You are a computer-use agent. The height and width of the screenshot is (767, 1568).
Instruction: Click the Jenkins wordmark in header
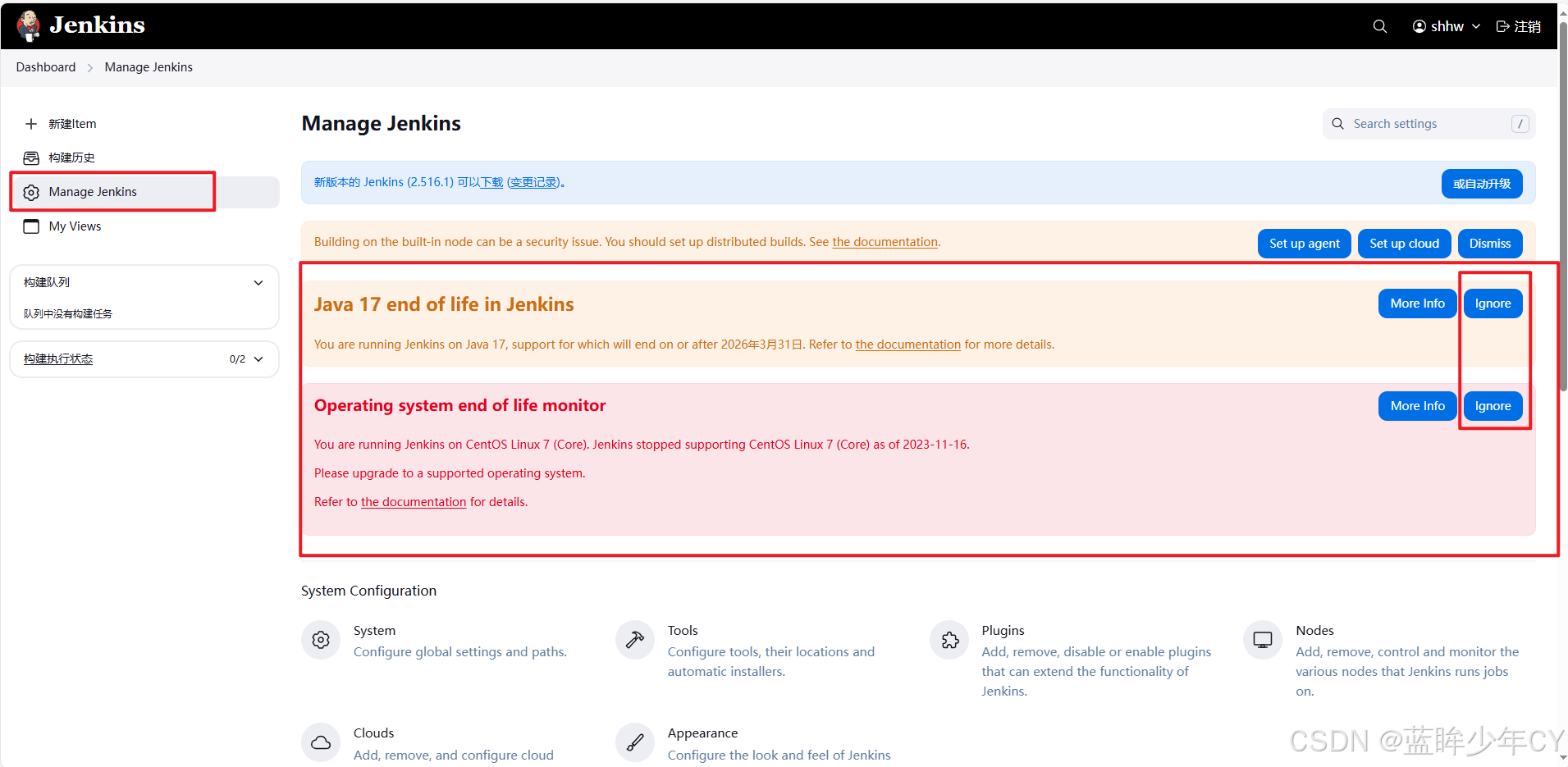(x=97, y=25)
